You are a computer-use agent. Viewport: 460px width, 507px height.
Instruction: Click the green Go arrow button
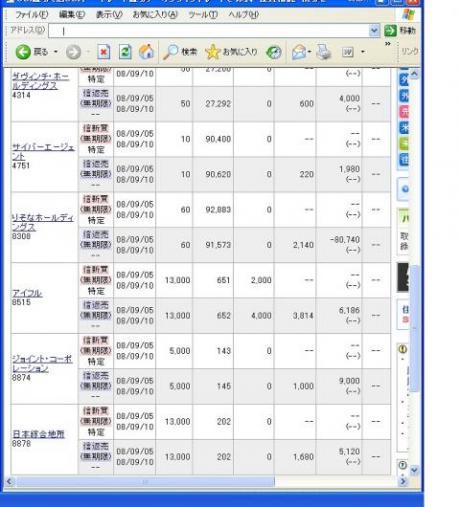click(390, 31)
